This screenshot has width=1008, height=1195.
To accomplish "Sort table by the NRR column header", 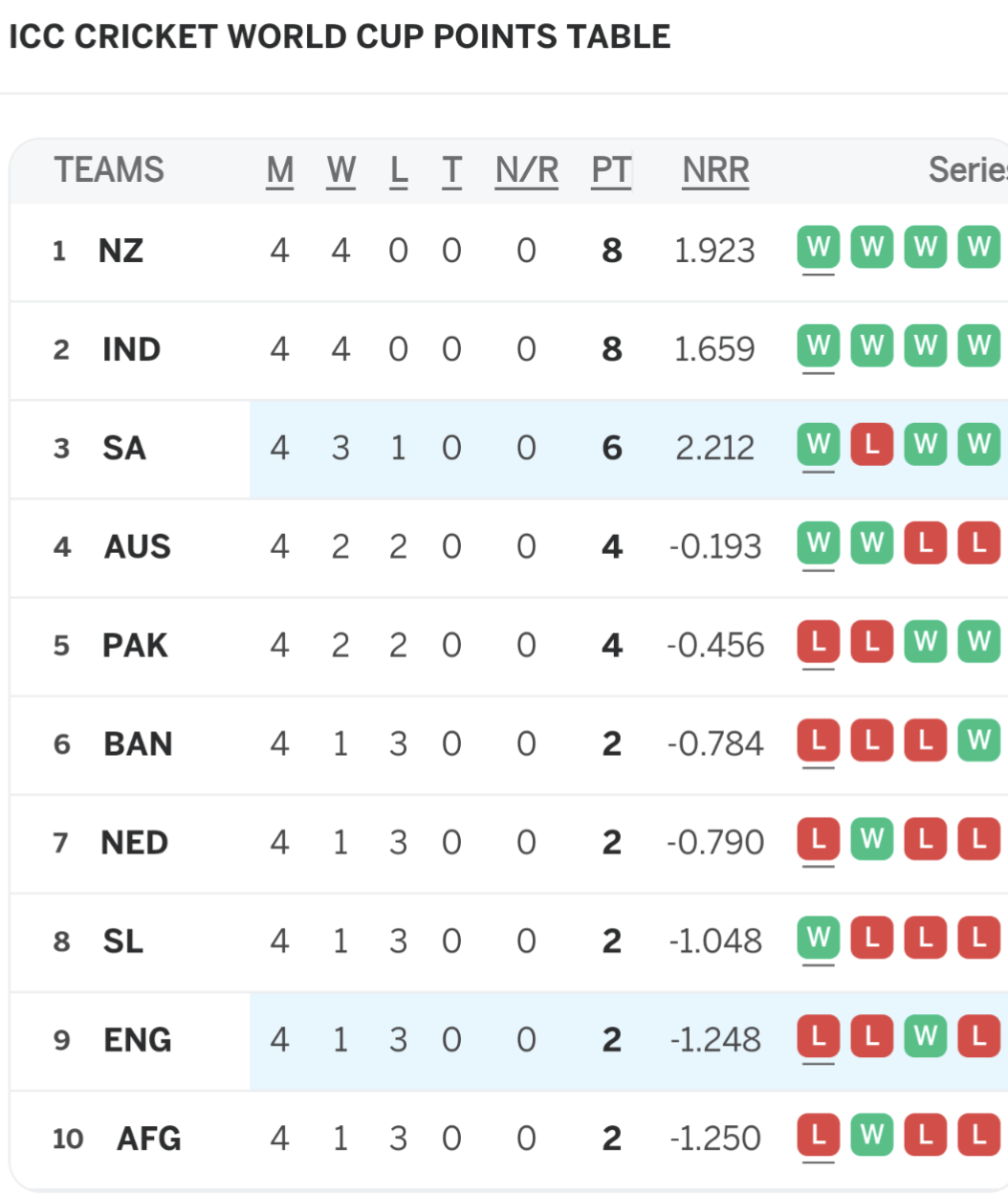I will [x=715, y=170].
